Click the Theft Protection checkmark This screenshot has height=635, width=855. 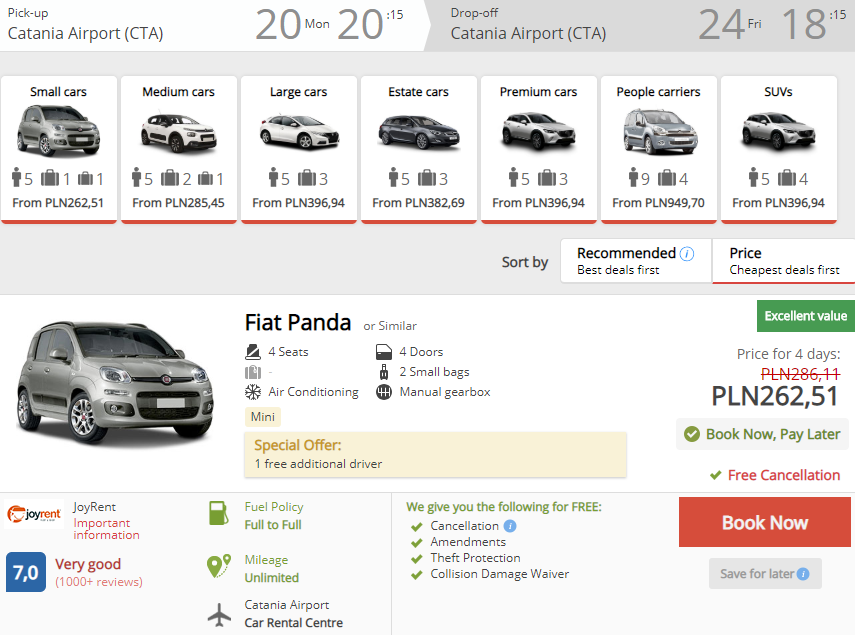[417, 559]
